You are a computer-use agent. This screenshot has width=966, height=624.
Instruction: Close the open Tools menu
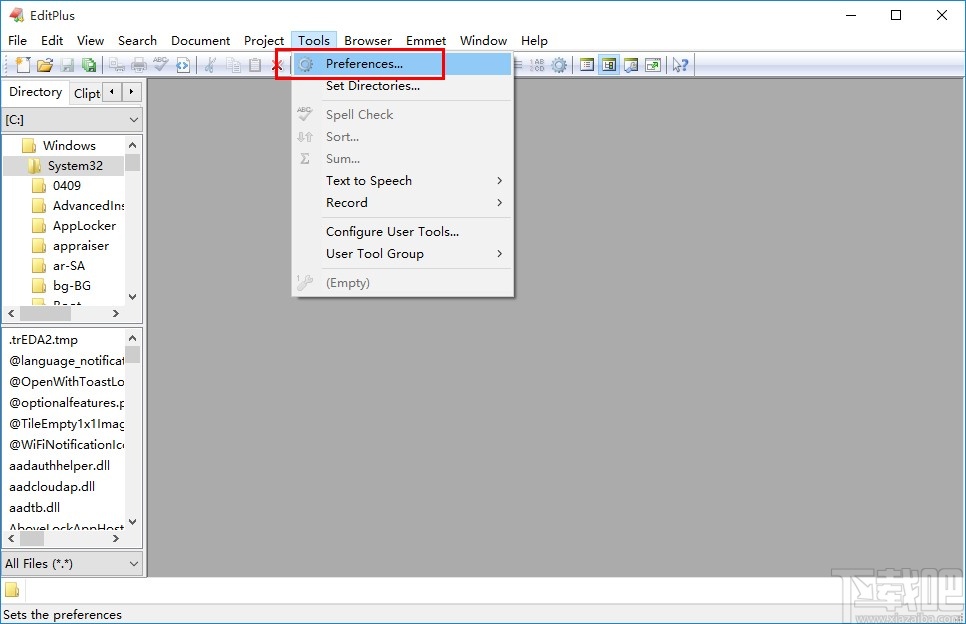(314, 41)
